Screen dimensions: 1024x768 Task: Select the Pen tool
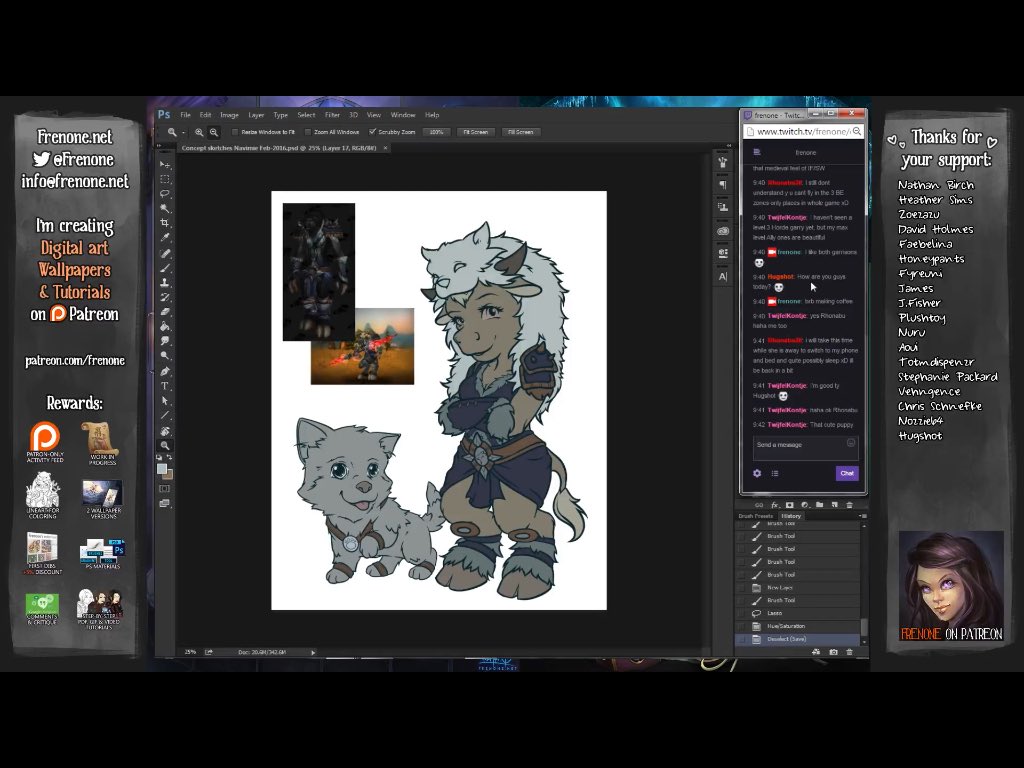pos(165,371)
